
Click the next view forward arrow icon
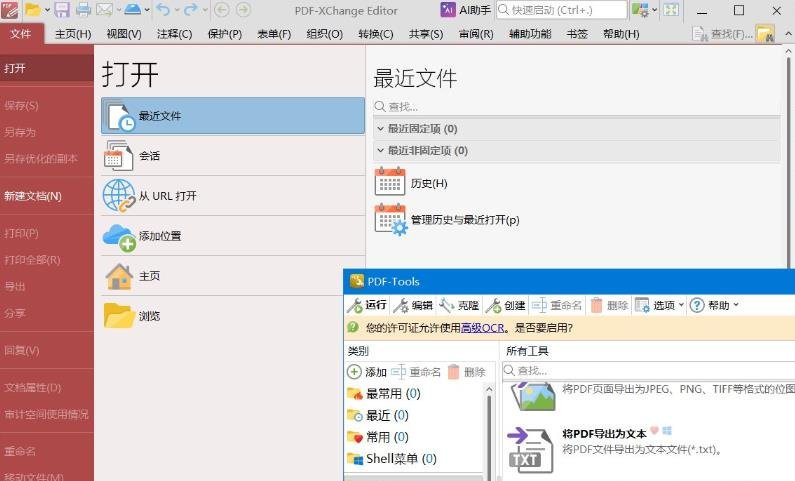(243, 10)
